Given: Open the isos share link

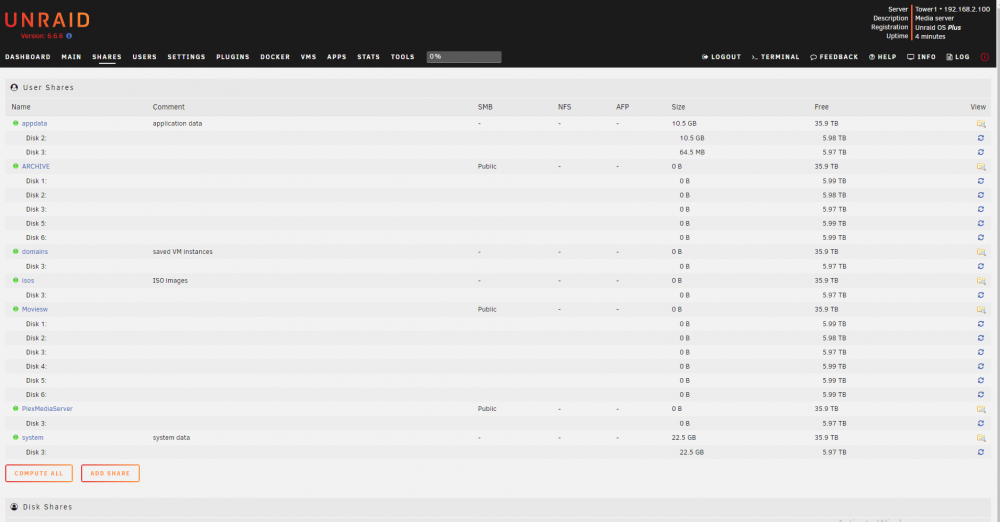Looking at the screenshot, I should 28,281.
